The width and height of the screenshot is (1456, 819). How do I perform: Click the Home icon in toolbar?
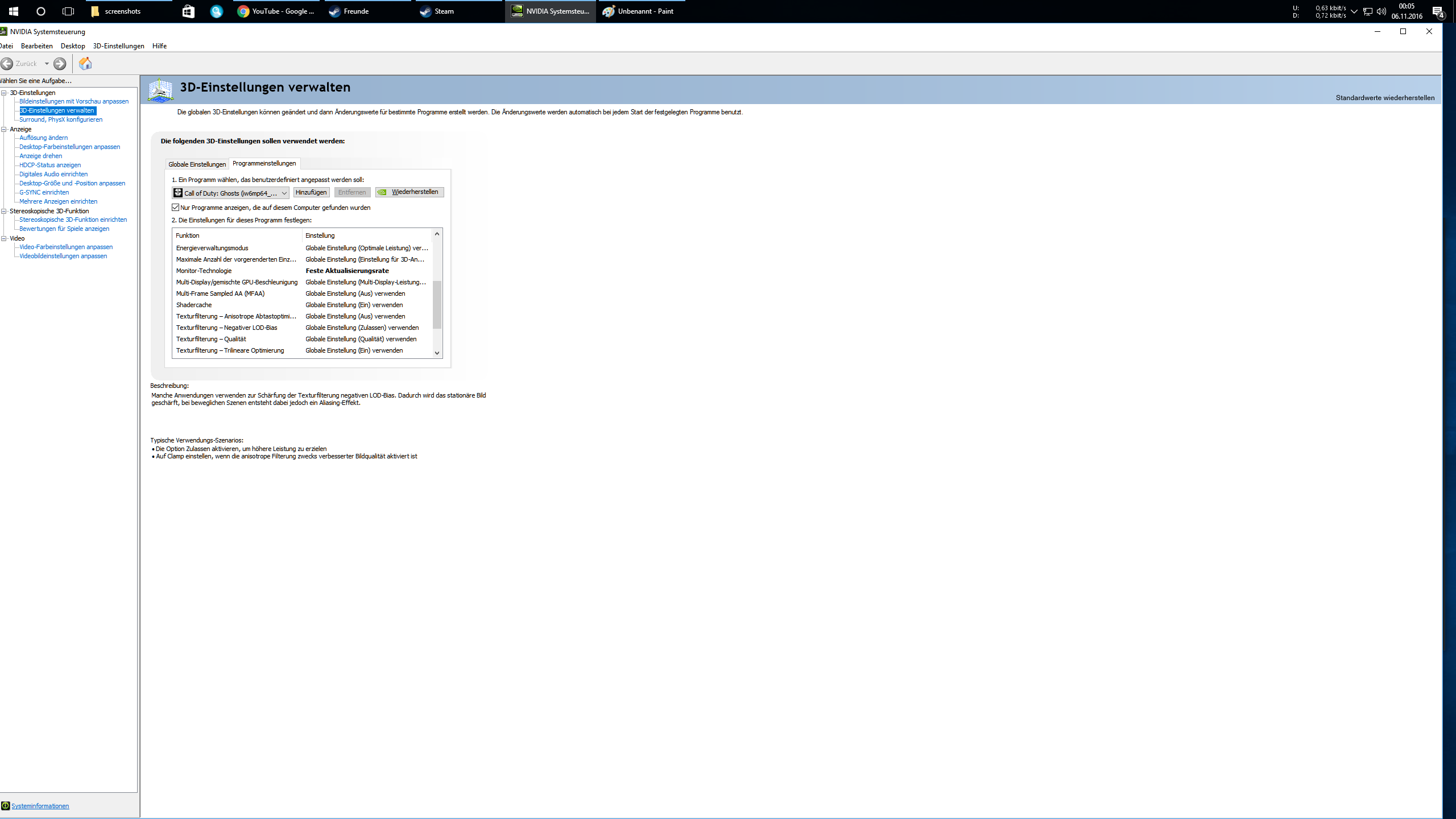point(85,64)
